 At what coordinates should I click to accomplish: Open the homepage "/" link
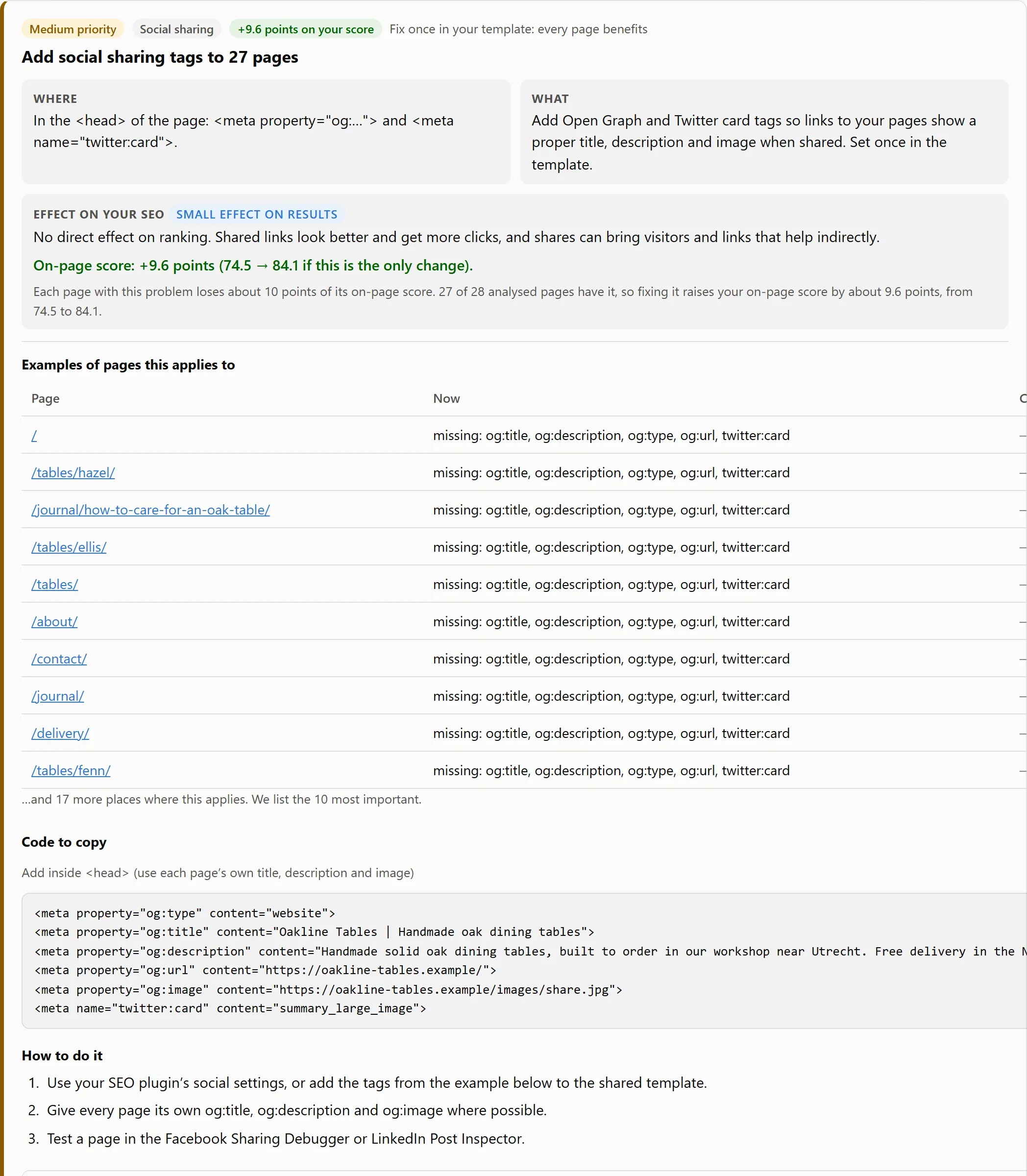(x=34, y=436)
